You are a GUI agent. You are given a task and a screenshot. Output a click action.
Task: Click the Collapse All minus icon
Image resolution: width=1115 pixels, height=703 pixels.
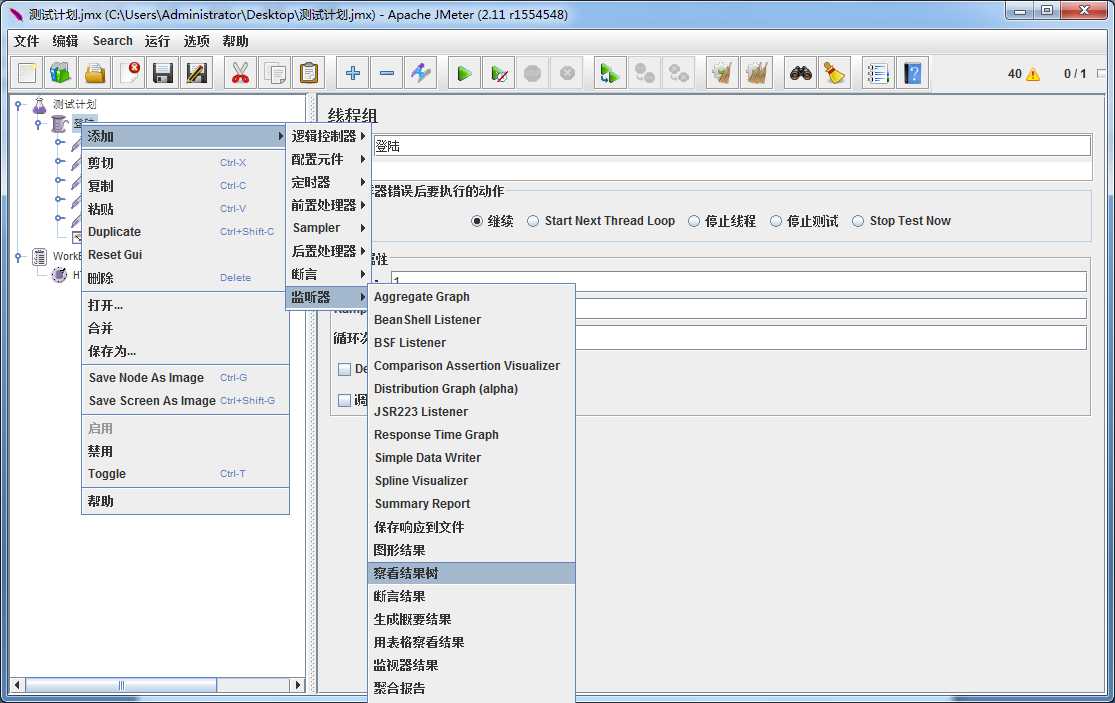386,73
